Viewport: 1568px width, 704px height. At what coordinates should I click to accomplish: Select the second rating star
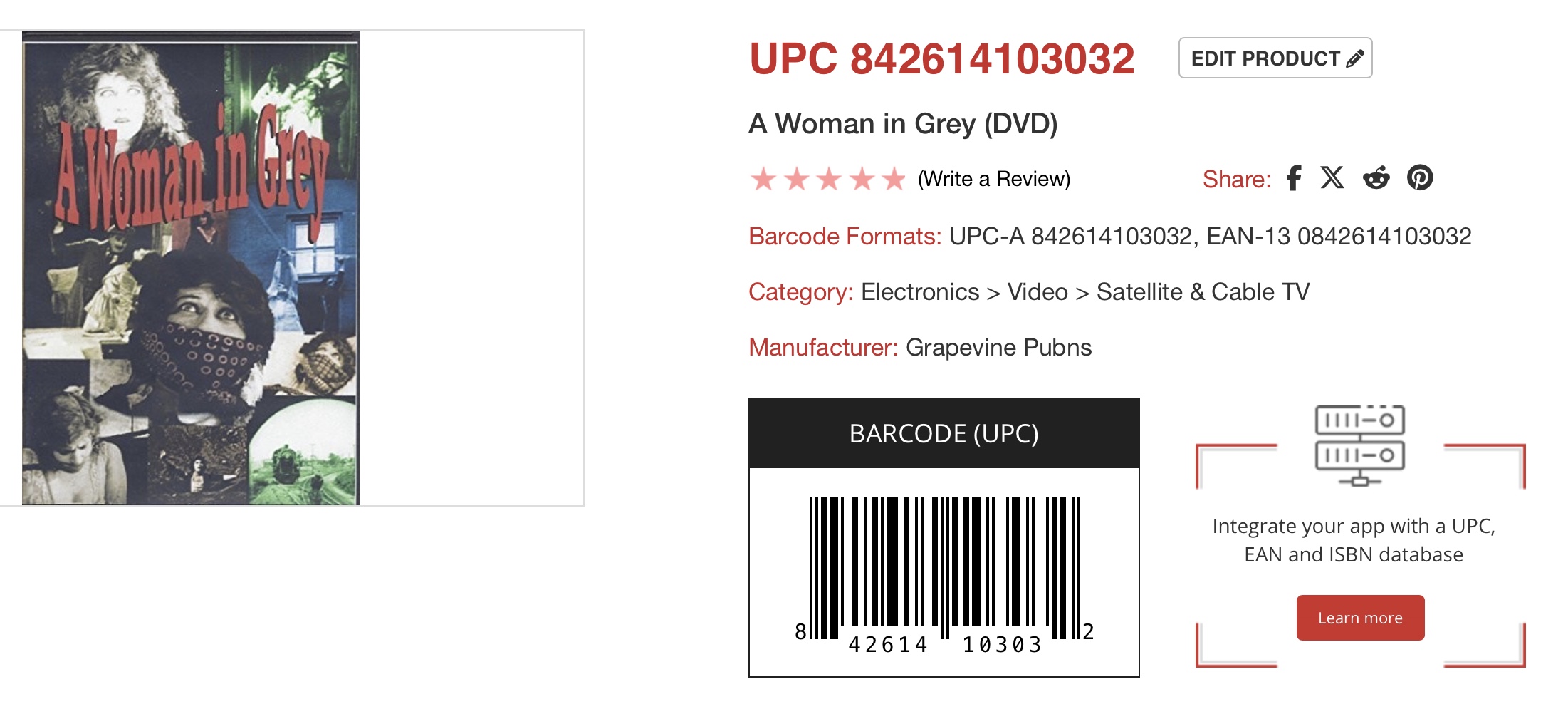tap(796, 179)
